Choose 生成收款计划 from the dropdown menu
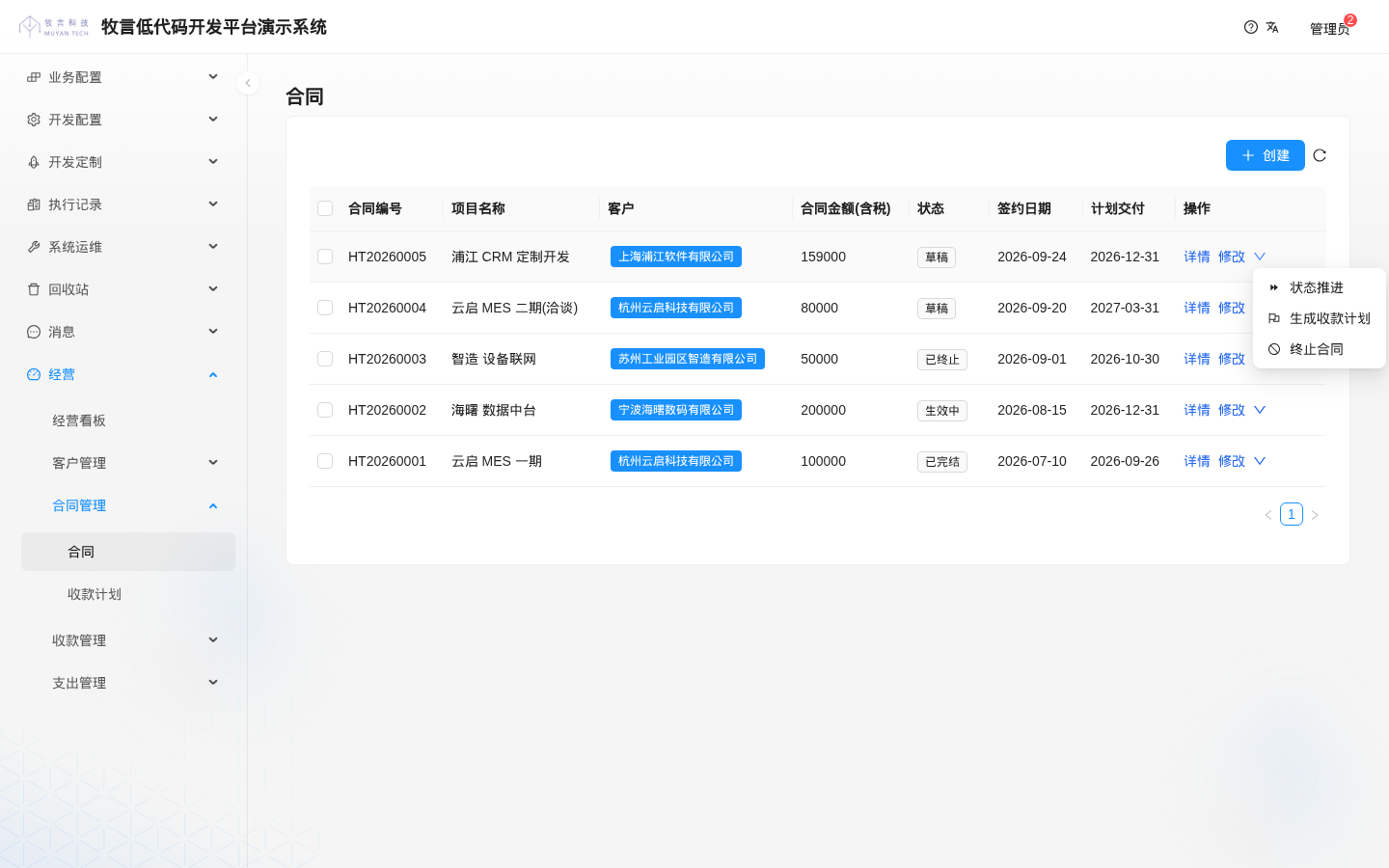The height and width of the screenshot is (868, 1389). 1319,318
